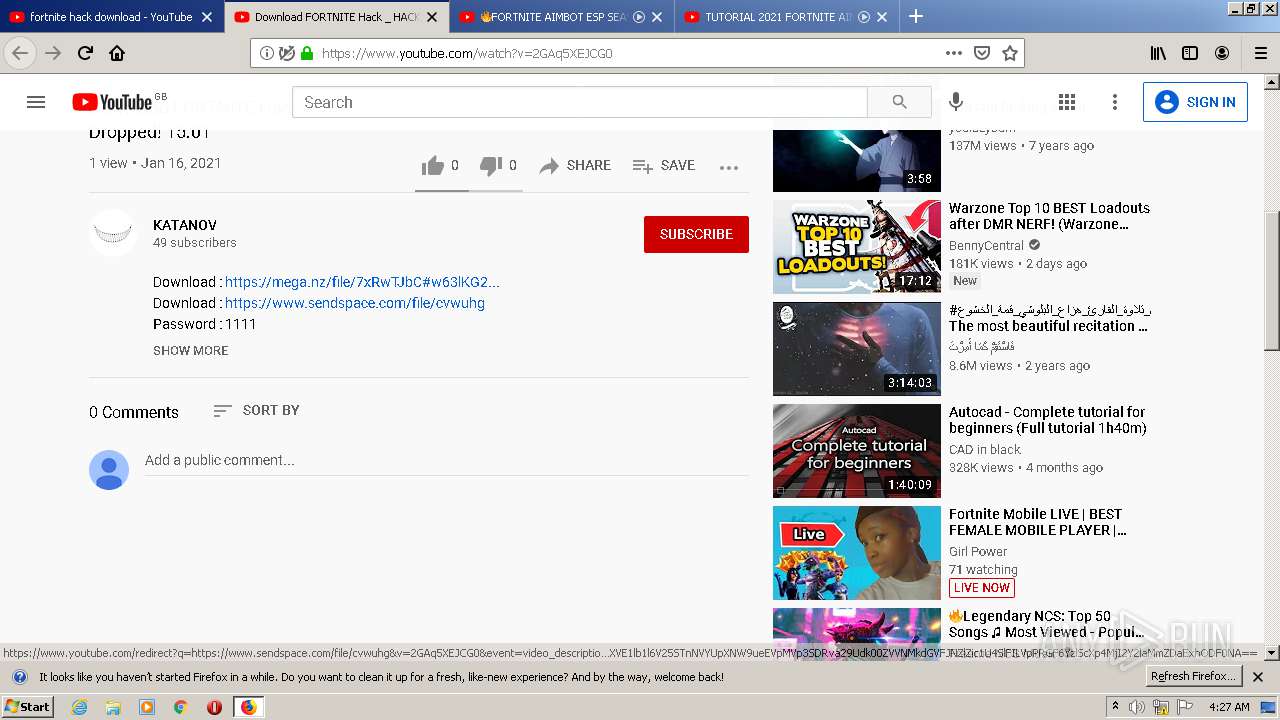Open tracking protection shield icon in address bar
The image size is (1280, 720).
[287, 53]
